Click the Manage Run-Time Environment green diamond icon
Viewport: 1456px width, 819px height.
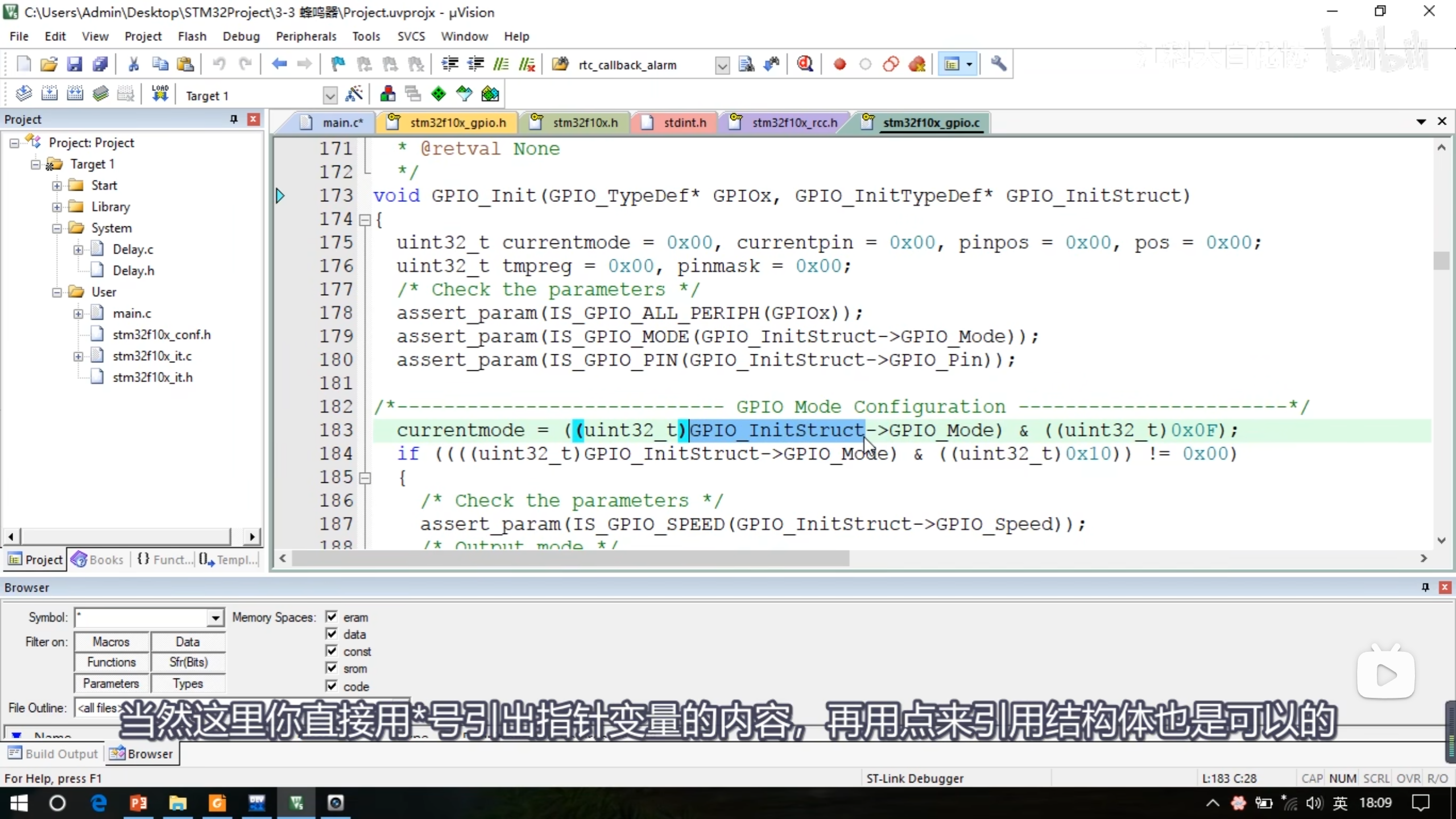(x=439, y=94)
